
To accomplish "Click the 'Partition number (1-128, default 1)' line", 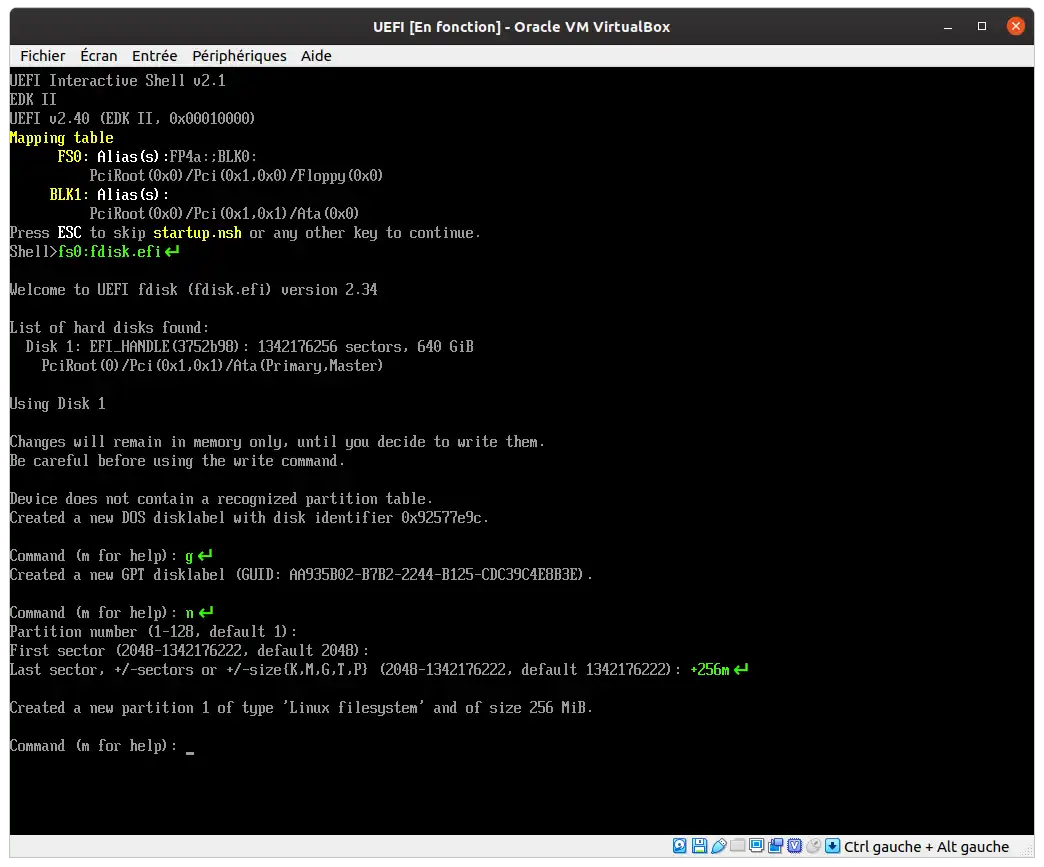I will pos(153,632).
